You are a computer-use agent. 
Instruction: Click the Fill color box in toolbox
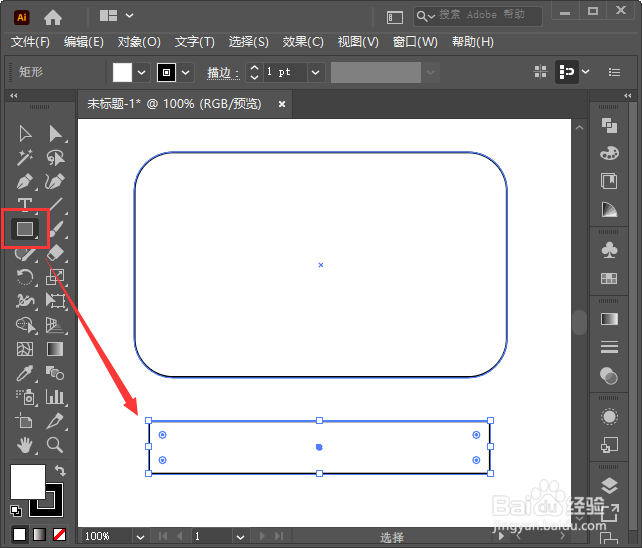click(x=27, y=482)
